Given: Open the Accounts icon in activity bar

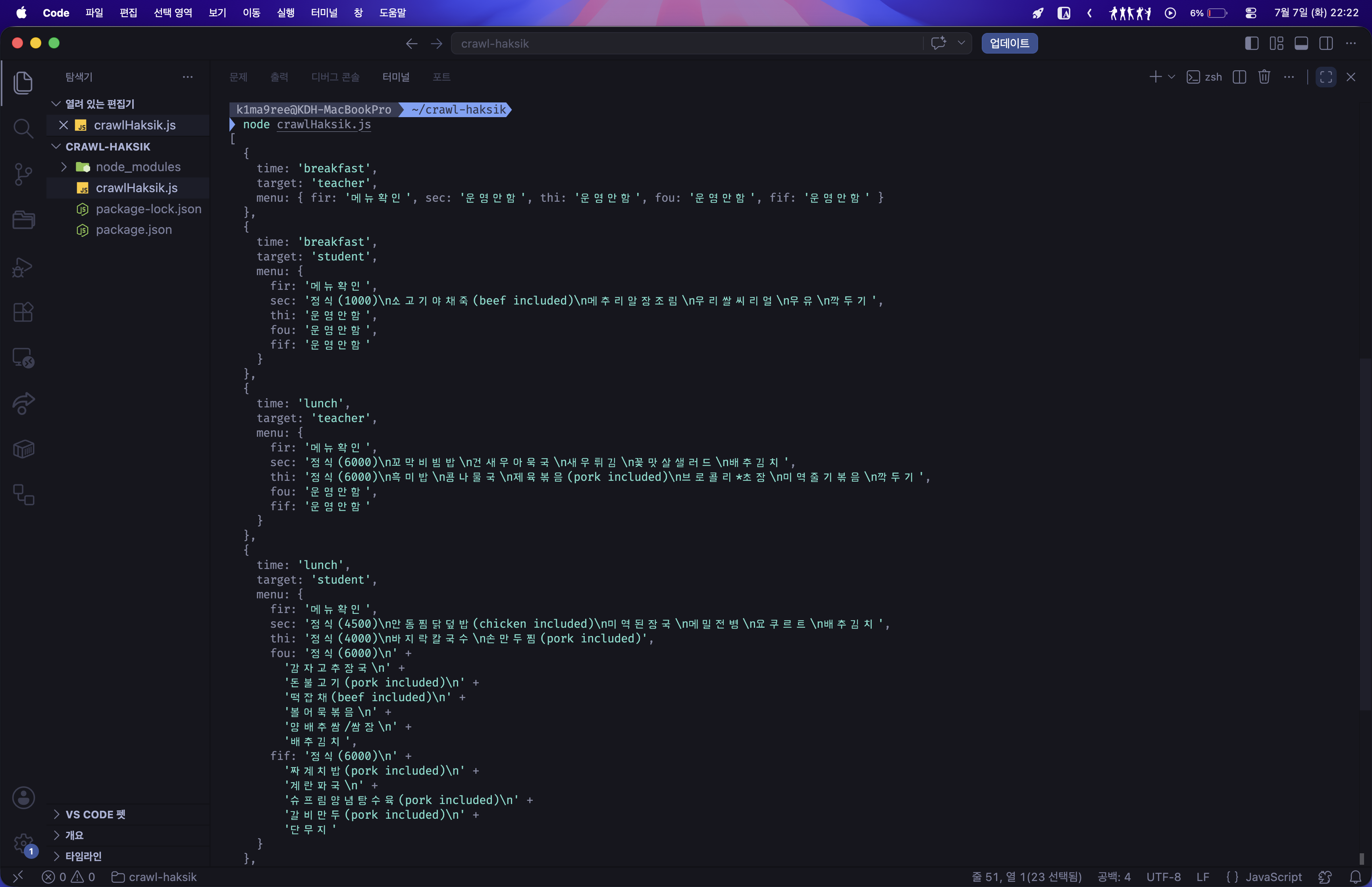Looking at the screenshot, I should coord(23,798).
